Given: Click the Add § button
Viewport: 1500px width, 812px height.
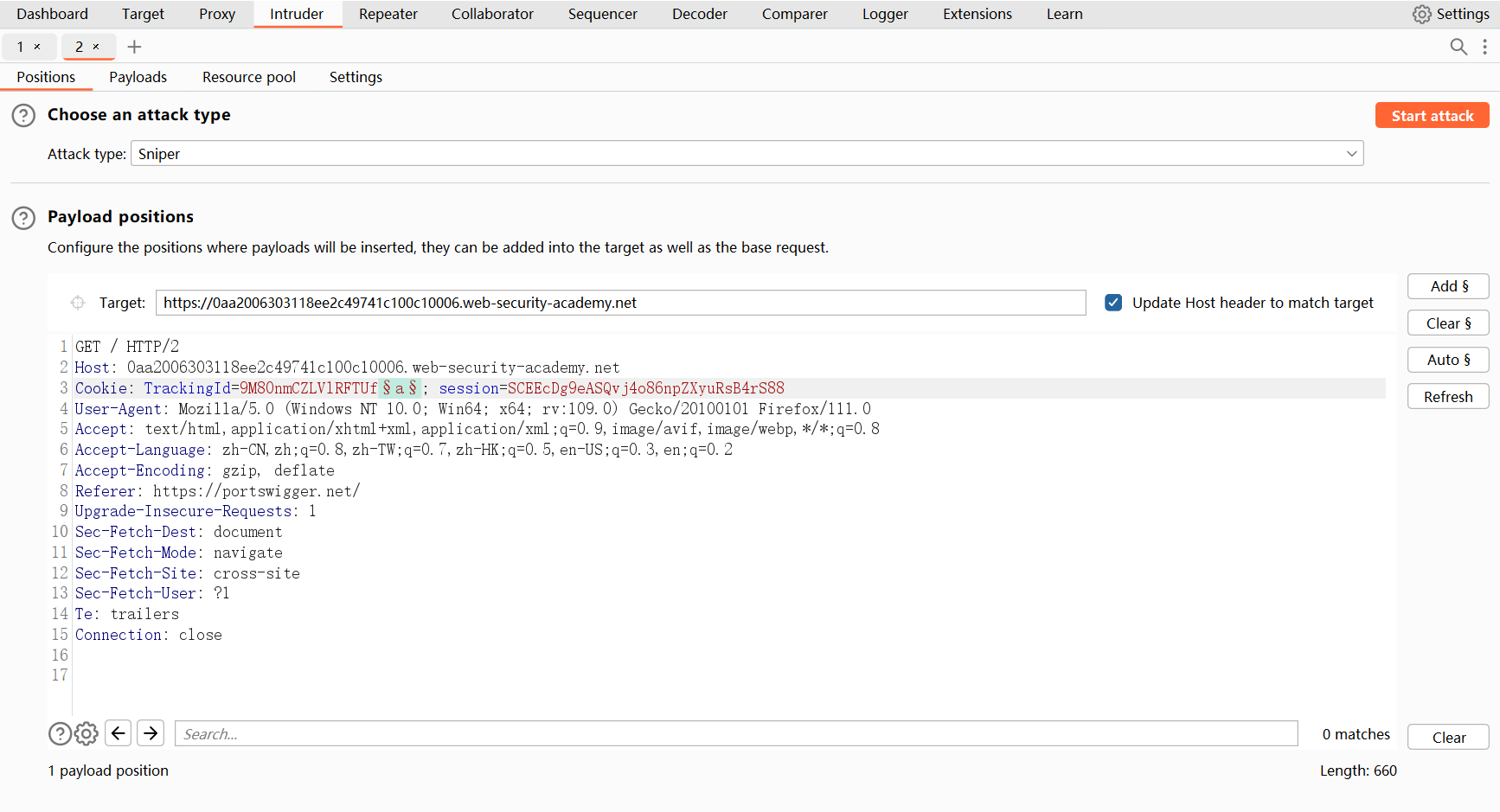Looking at the screenshot, I should point(1448,286).
